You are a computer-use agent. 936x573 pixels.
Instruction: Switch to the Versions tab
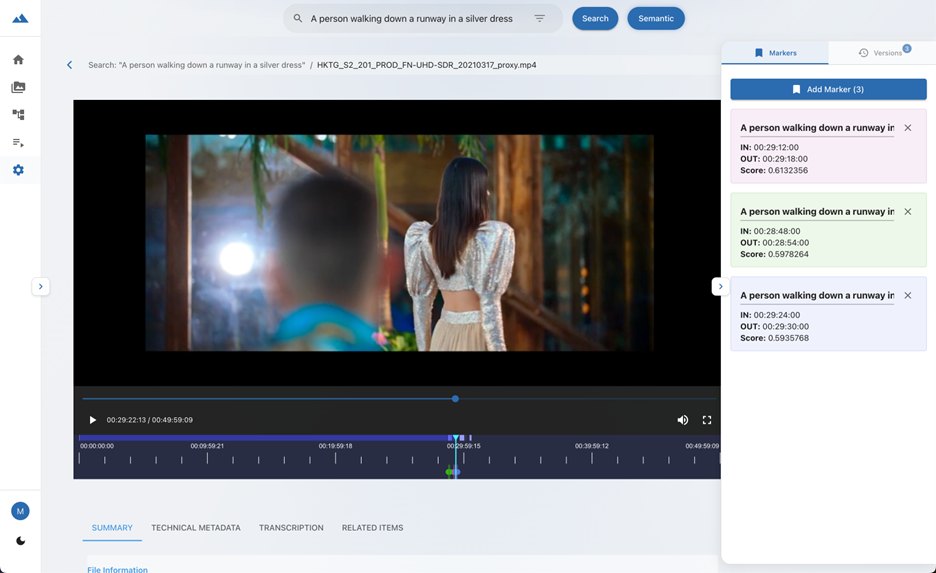(x=881, y=53)
